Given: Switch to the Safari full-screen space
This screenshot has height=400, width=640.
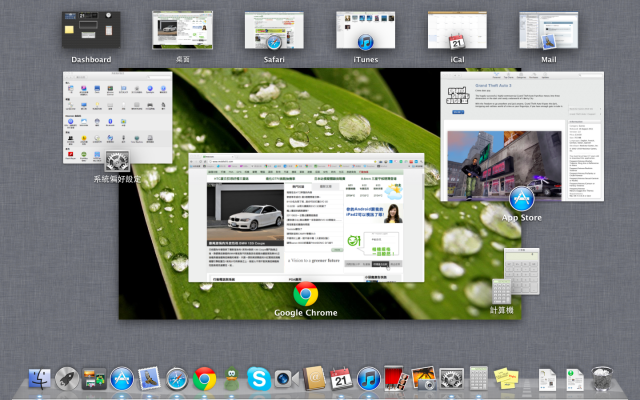Looking at the screenshot, I should click(274, 31).
